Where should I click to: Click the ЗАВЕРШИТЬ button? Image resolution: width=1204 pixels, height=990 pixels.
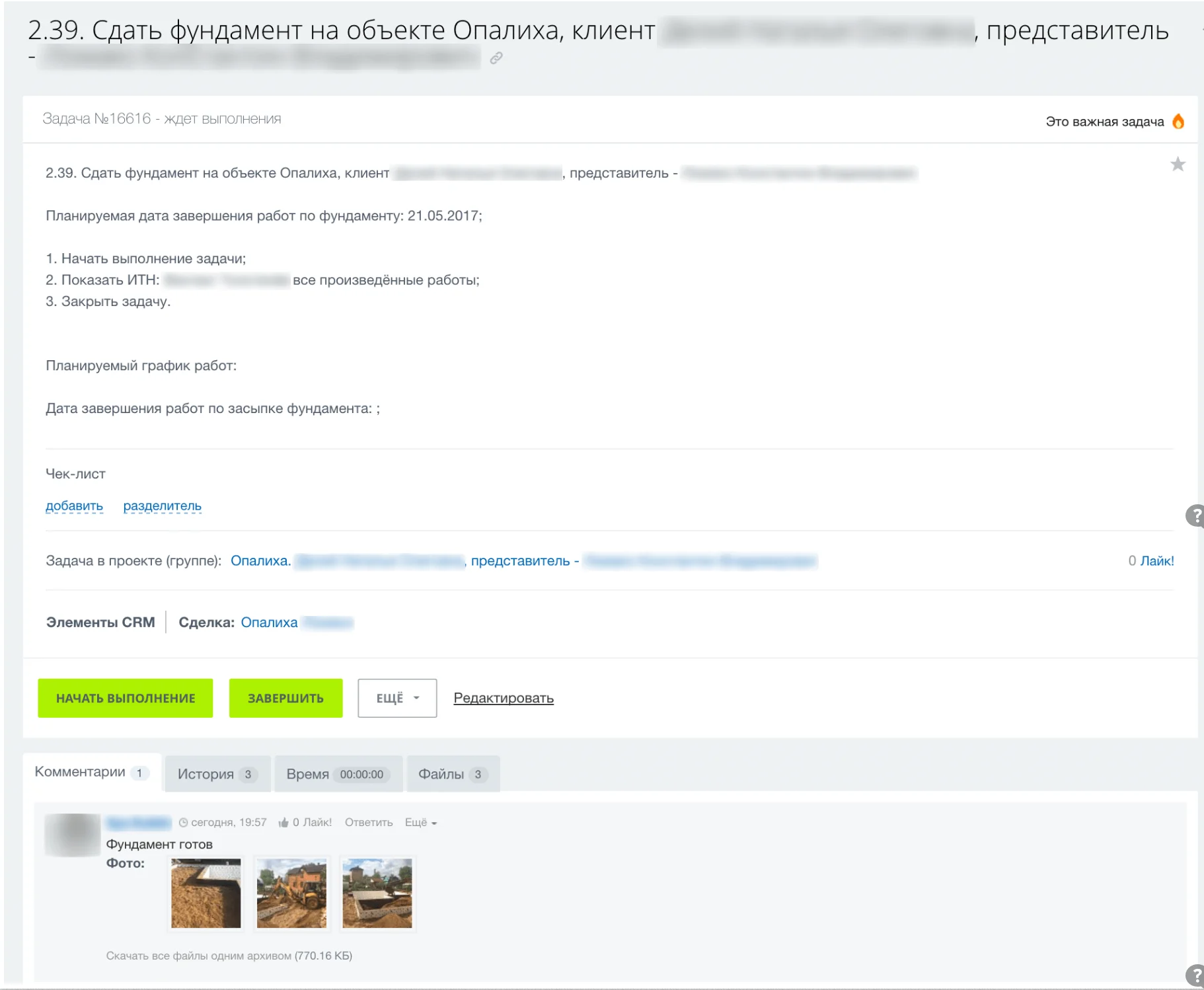click(286, 698)
